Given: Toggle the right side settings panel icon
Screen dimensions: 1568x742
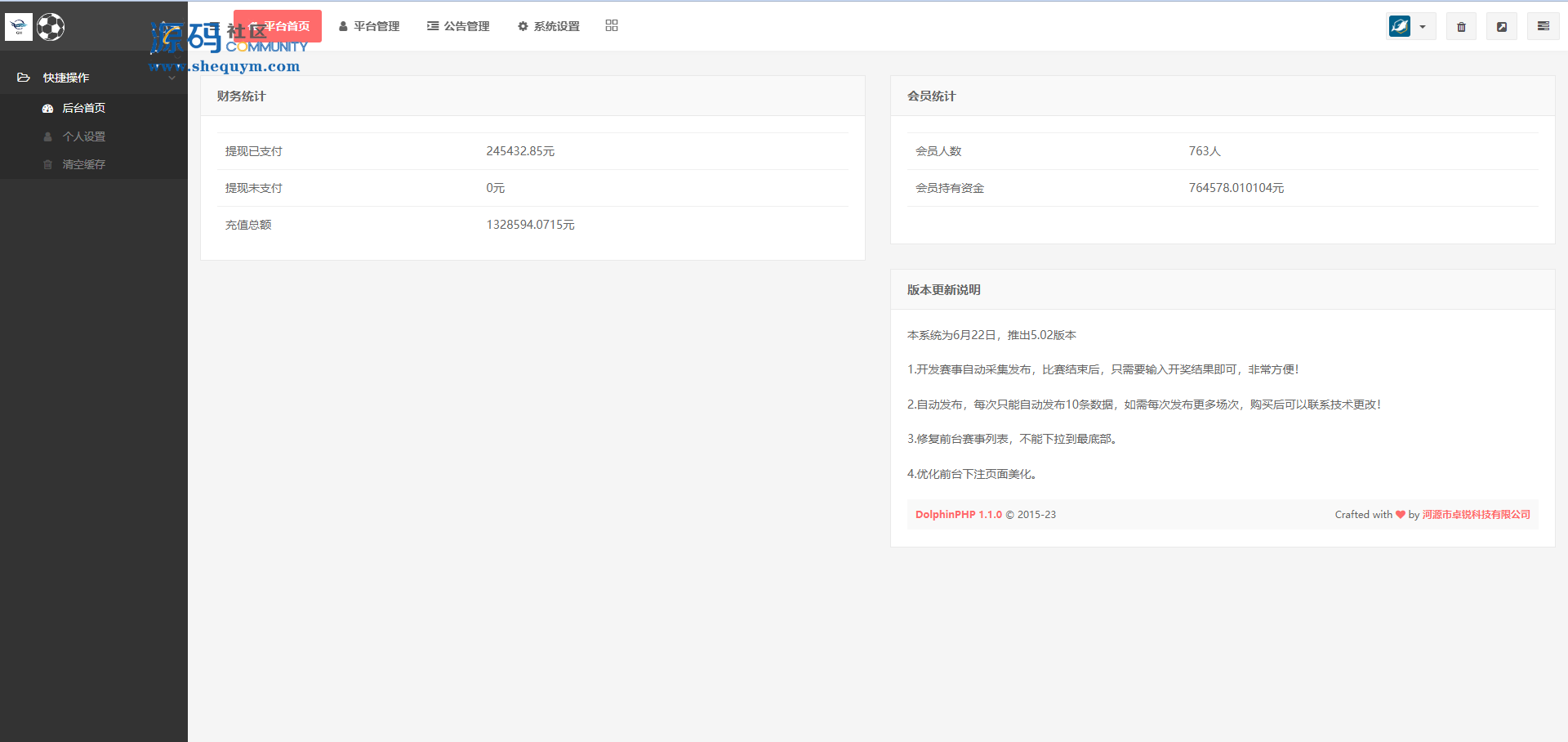Looking at the screenshot, I should pos(1543,27).
